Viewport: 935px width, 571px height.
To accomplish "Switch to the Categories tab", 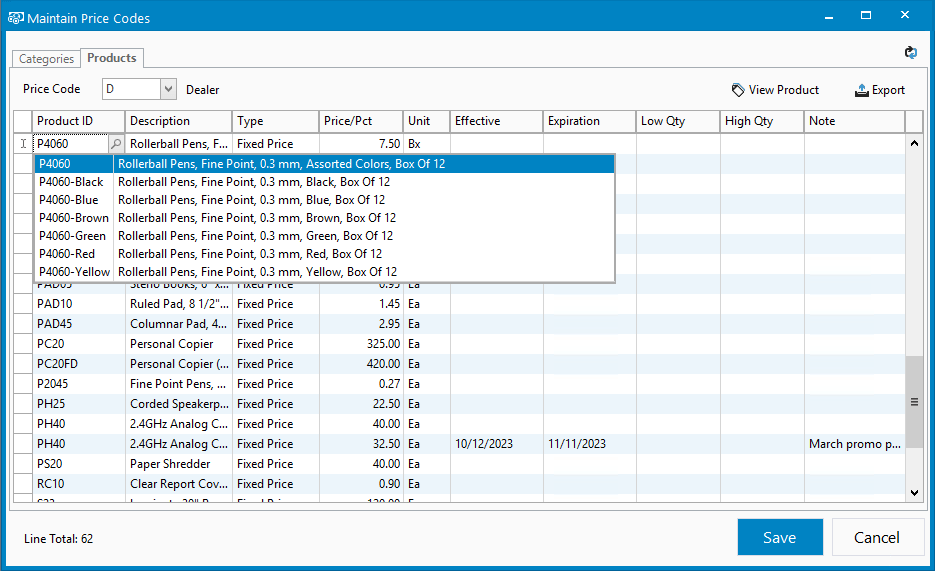I will 47,59.
